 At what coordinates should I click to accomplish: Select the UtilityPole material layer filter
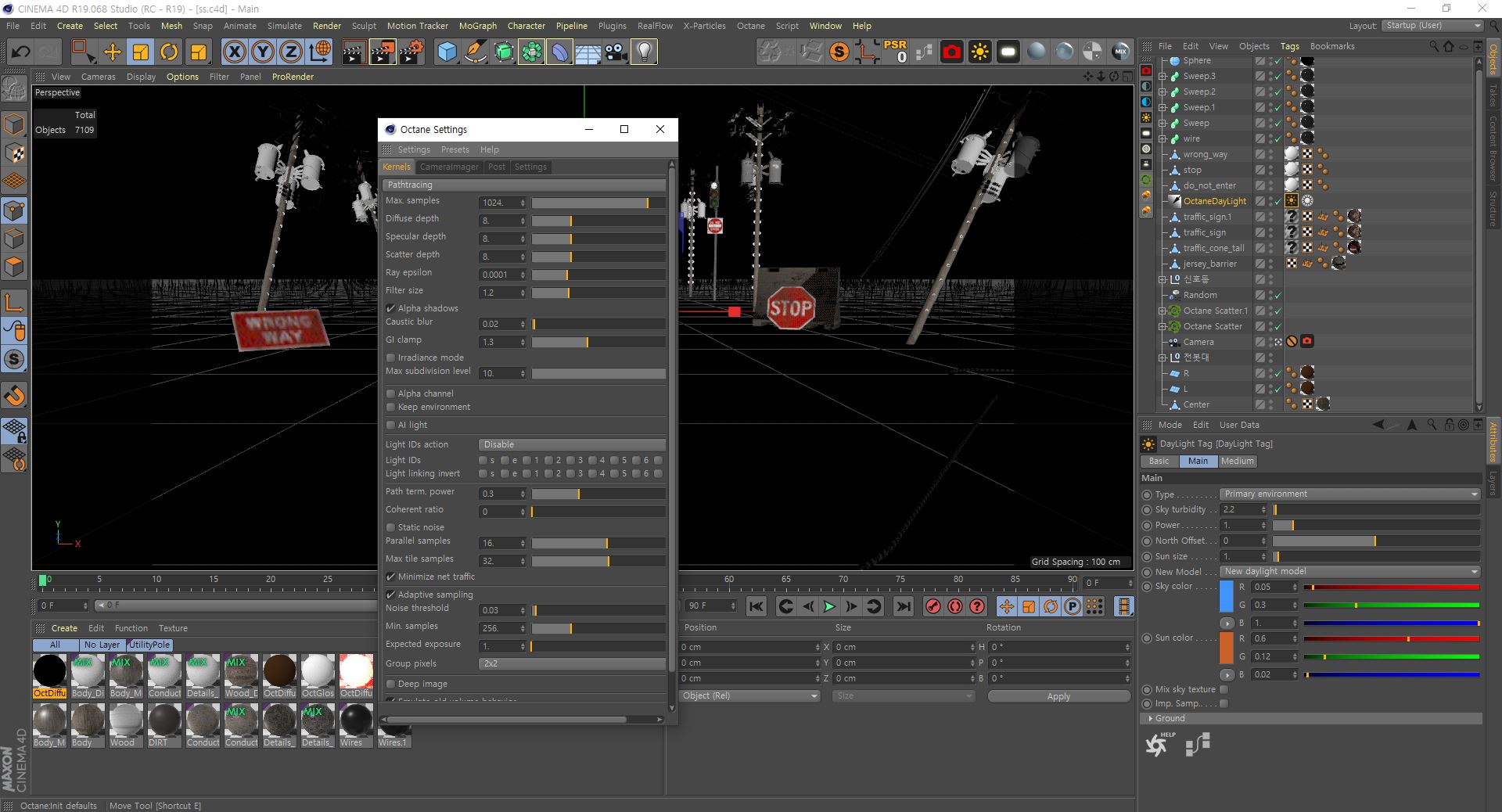[149, 645]
